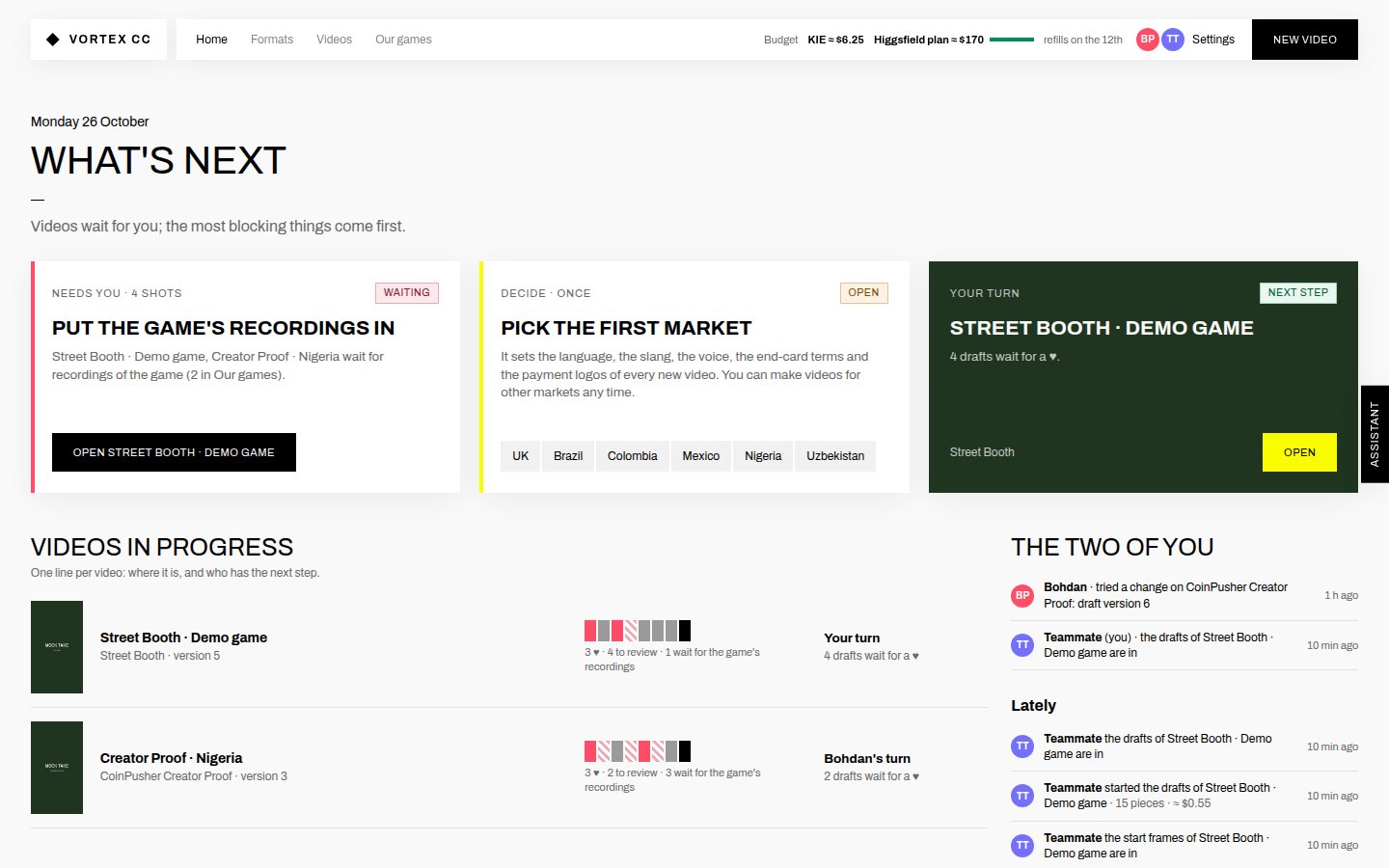Click TT avatar beside 'started the drafts' entry
The image size is (1389, 868).
[x=1022, y=796]
